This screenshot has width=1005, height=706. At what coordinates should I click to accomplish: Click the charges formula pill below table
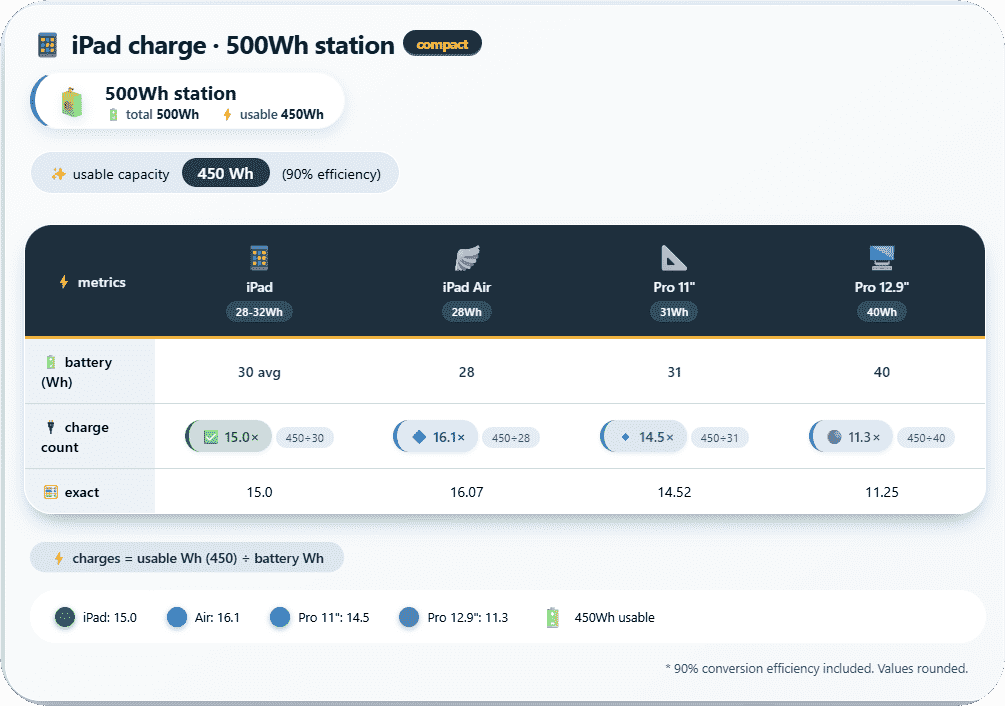click(187, 558)
